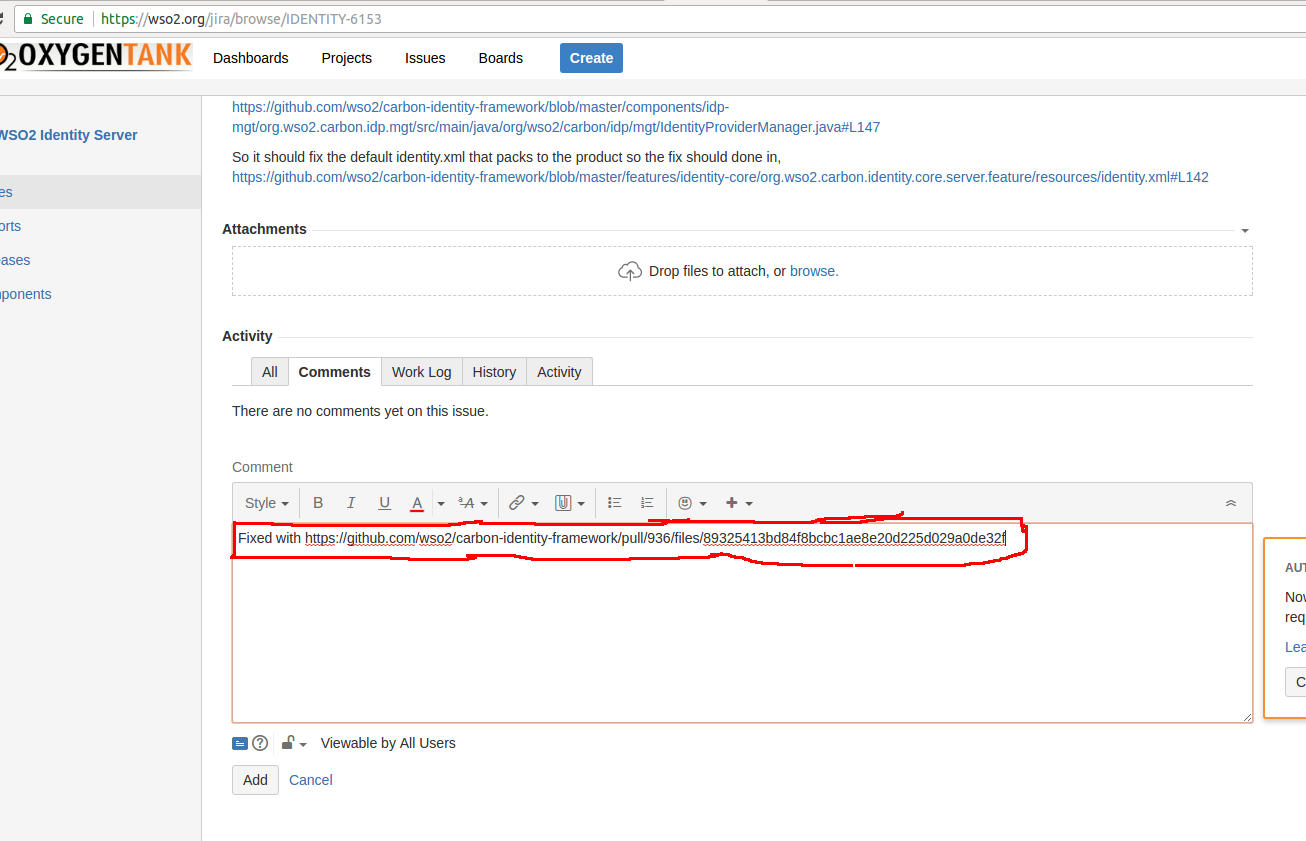Click the cloud upload icon in Attachments
This screenshot has height=841, width=1306.
tap(629, 271)
